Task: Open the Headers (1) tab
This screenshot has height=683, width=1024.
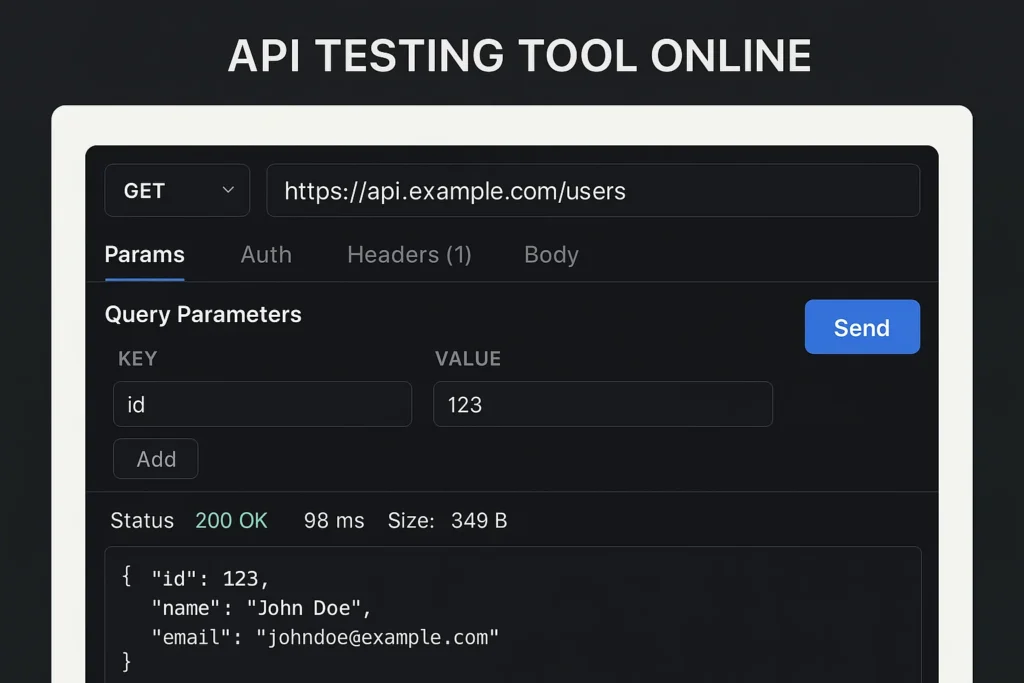Action: (x=408, y=255)
